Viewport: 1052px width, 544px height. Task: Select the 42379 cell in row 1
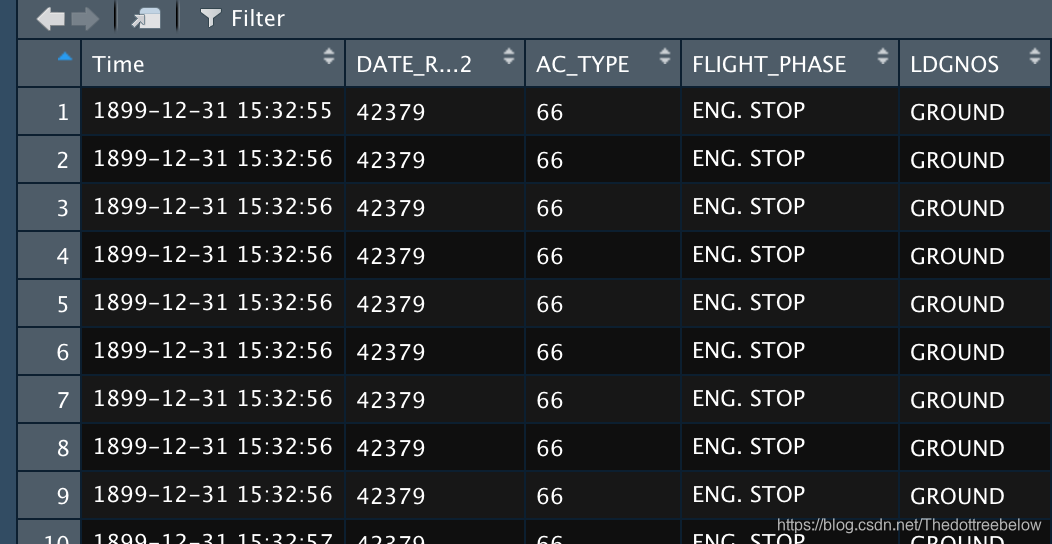coord(435,111)
